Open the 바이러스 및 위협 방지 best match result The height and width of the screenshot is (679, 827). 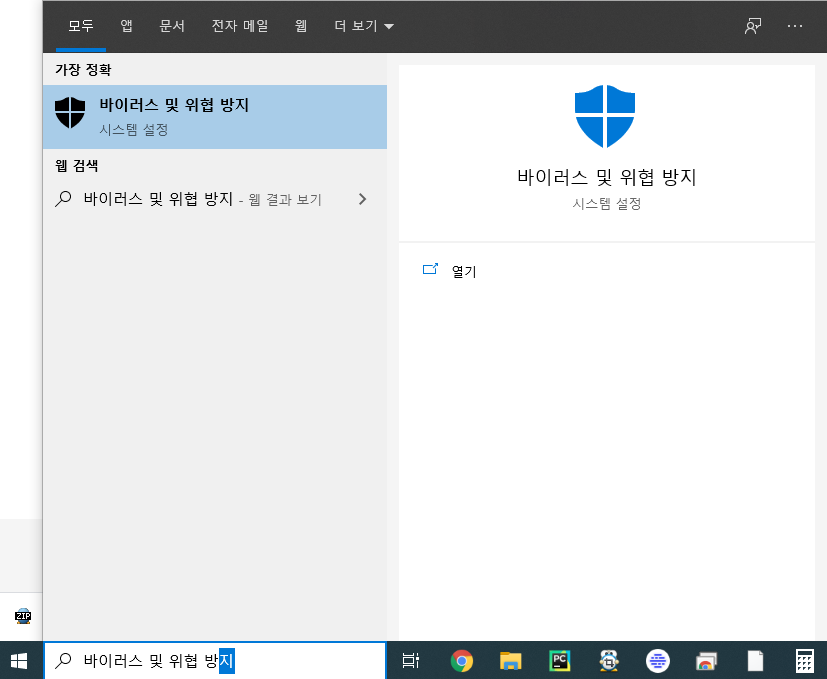click(x=215, y=117)
